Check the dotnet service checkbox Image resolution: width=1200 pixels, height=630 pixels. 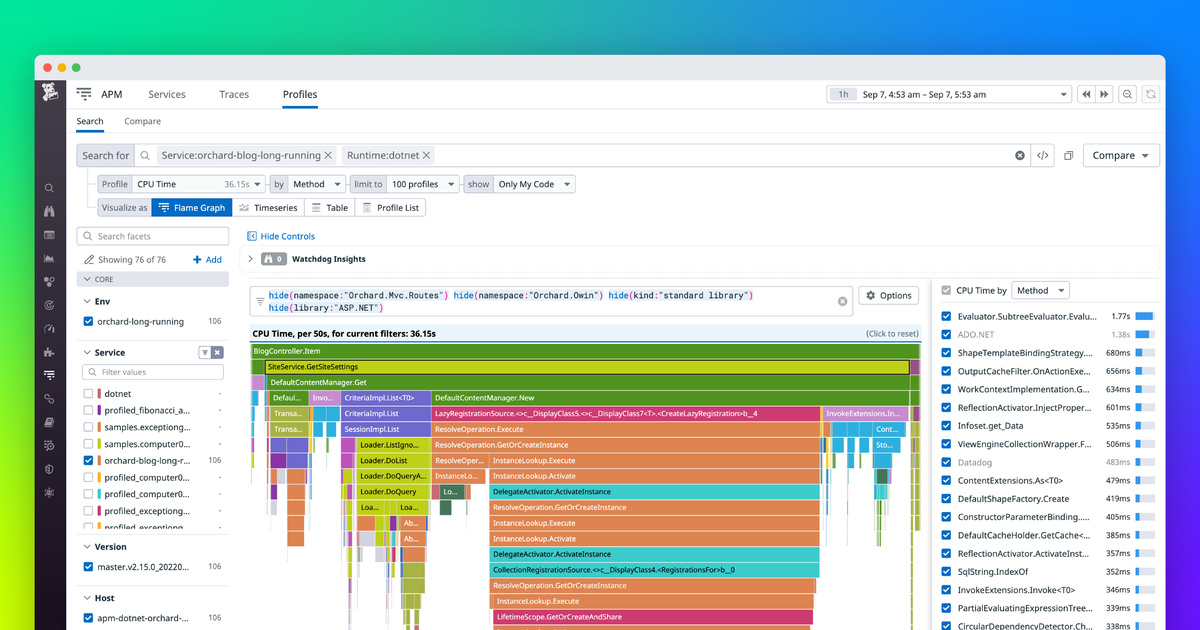(89, 394)
